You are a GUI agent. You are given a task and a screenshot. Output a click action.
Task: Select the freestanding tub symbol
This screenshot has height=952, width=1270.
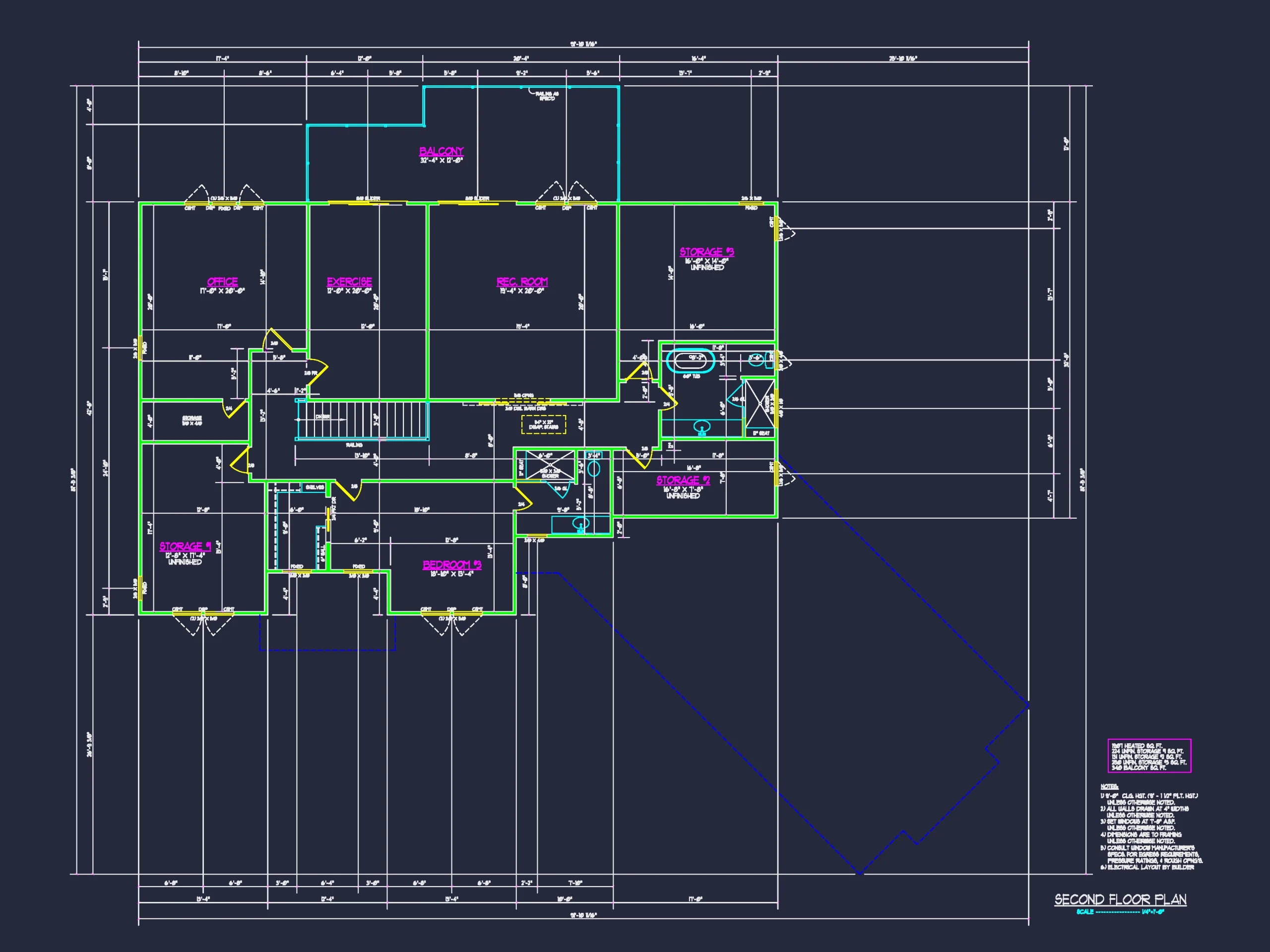tap(691, 361)
